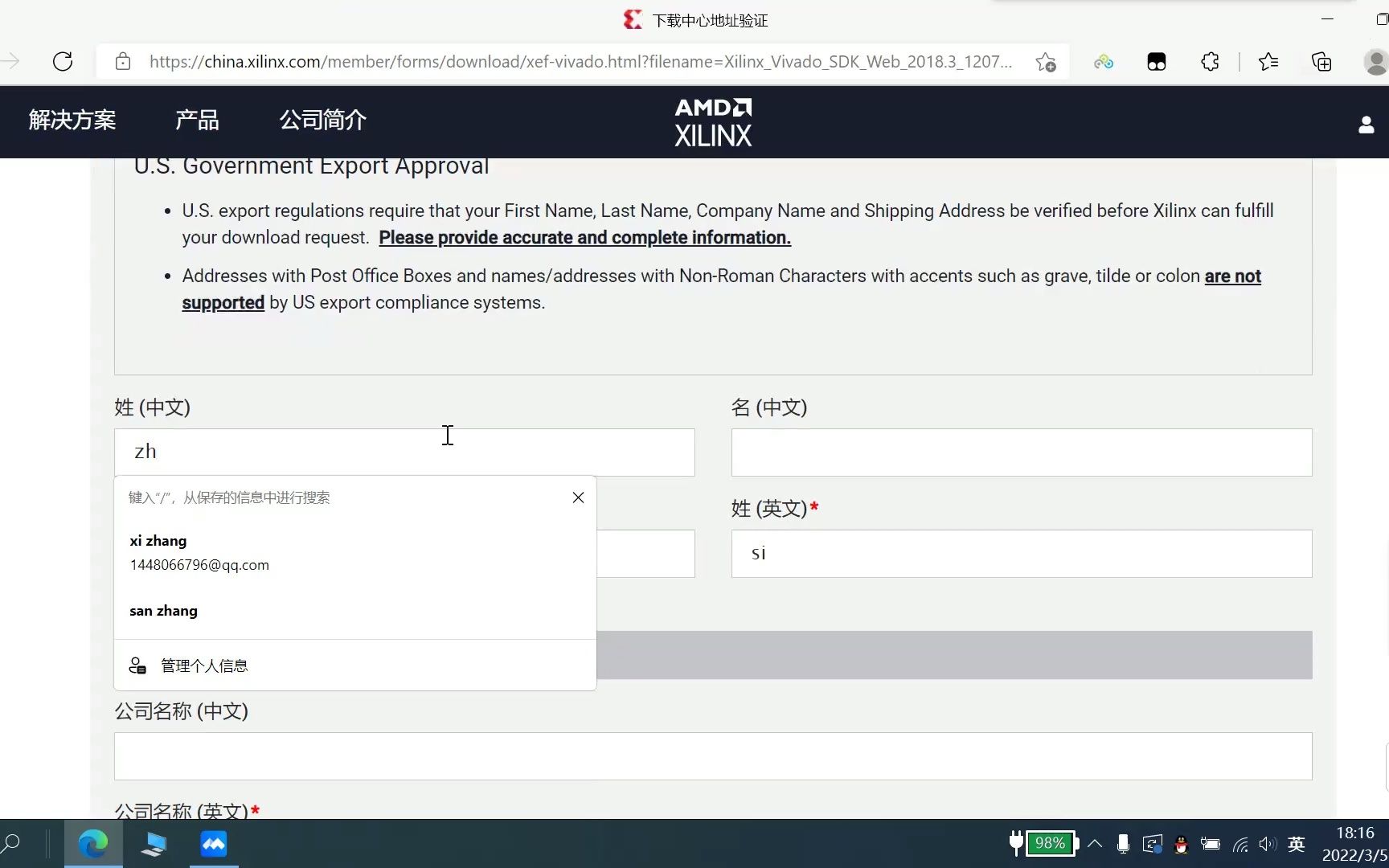The image size is (1389, 868).
Task: Focus the 姓 (英文) field containing si
Action: pyautogui.click(x=1022, y=554)
